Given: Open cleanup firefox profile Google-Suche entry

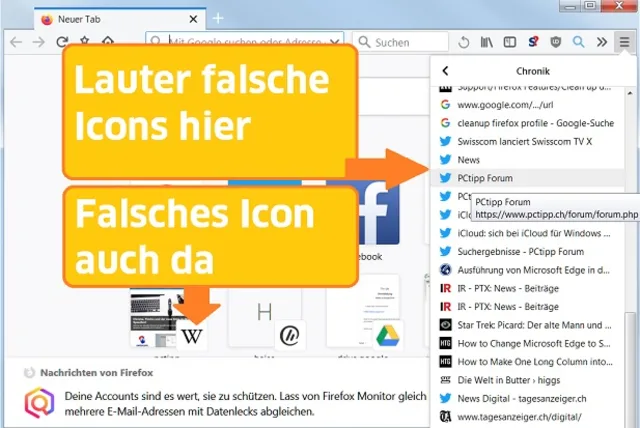Looking at the screenshot, I should (527, 123).
